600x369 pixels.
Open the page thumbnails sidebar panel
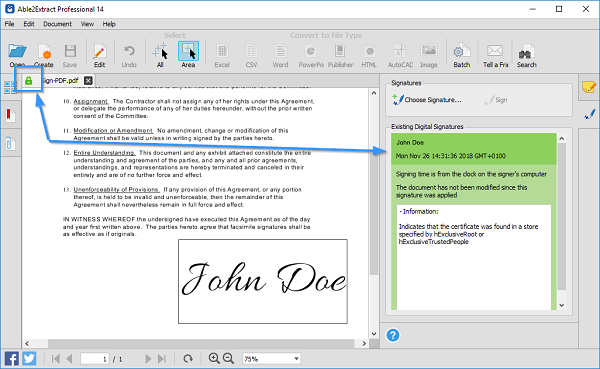click(x=10, y=87)
